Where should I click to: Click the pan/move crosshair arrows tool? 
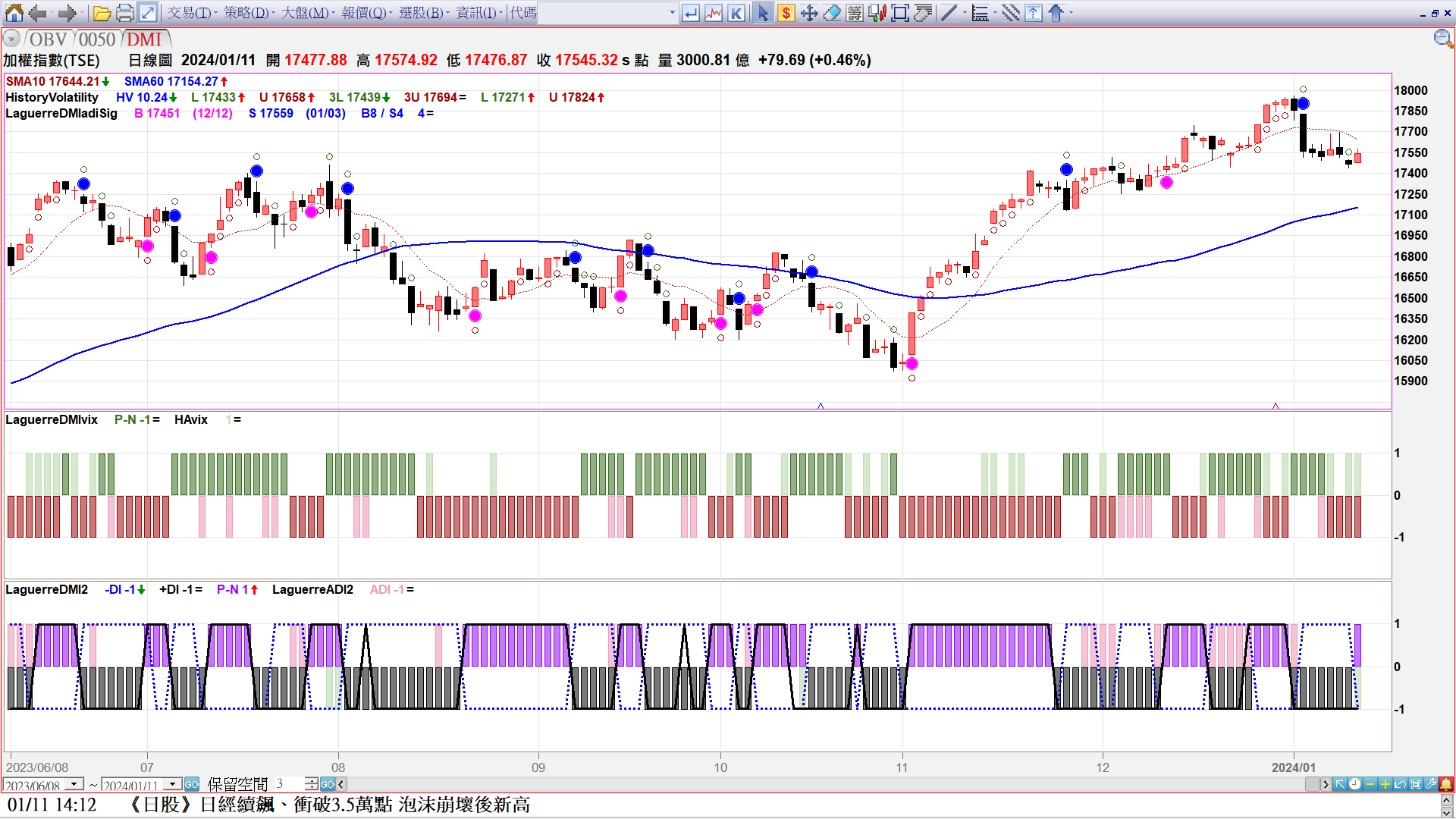coord(809,13)
